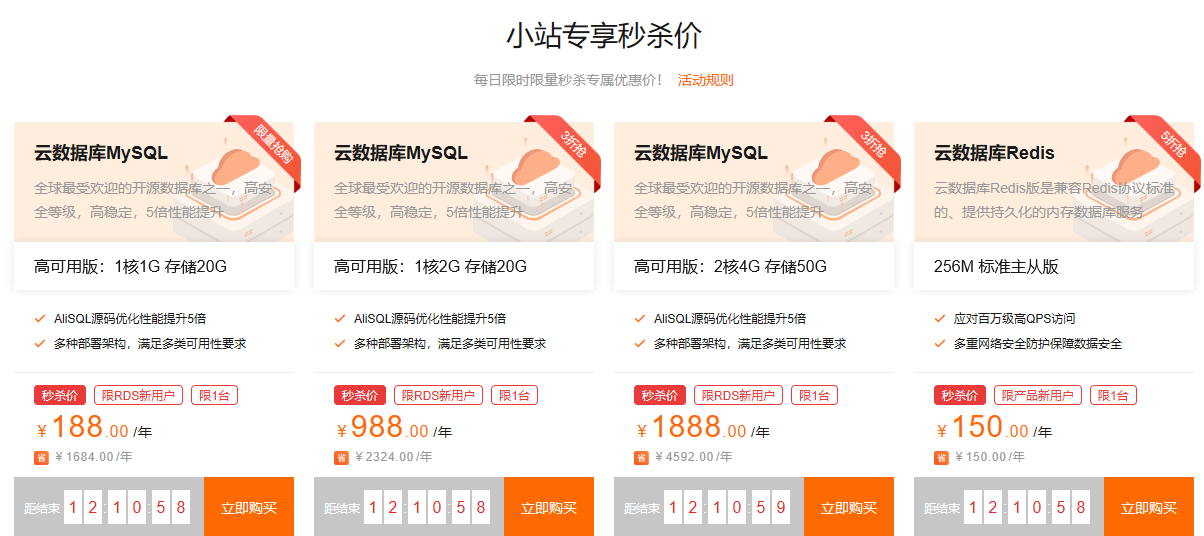
Task: Click the orange 省 icon beside ¥1684.00
Action: 41,458
